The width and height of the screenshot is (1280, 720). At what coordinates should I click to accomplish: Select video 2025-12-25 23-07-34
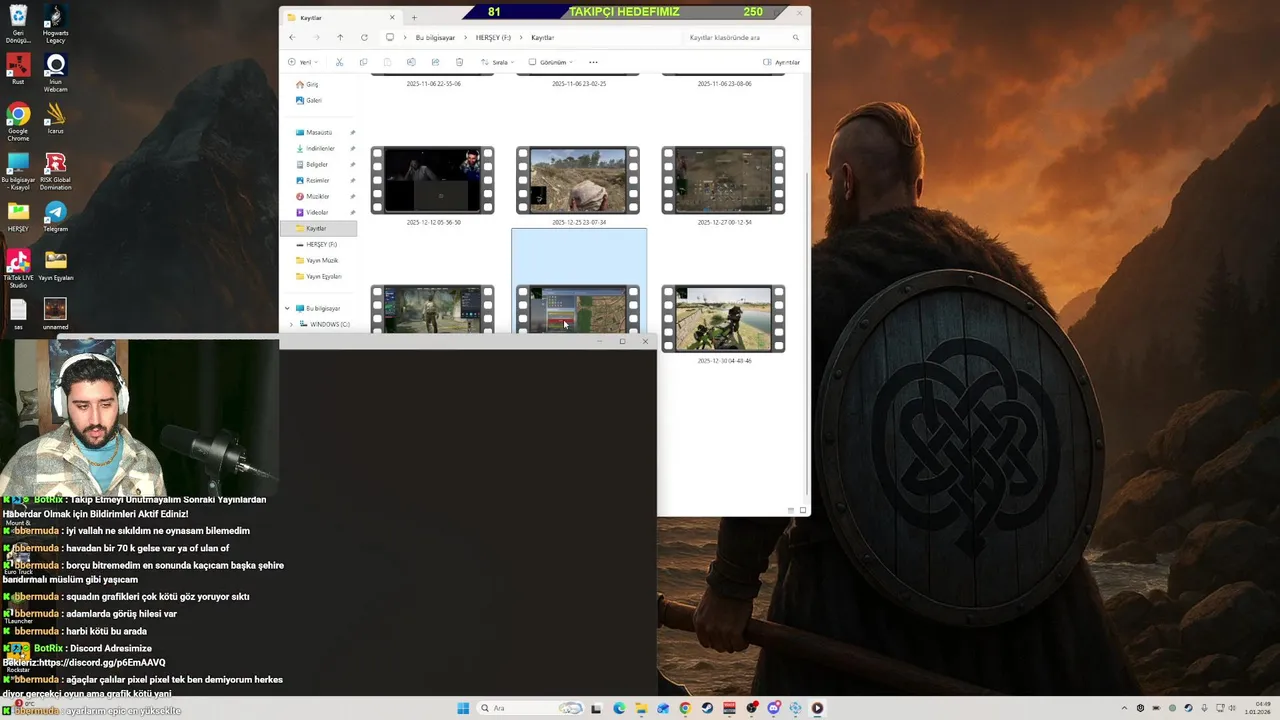(x=578, y=180)
